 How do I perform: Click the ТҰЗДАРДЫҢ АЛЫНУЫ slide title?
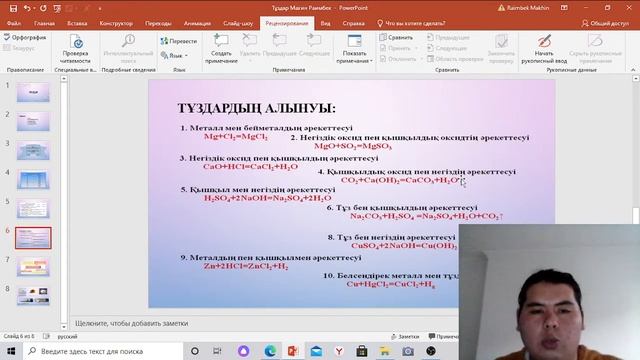tap(257, 109)
